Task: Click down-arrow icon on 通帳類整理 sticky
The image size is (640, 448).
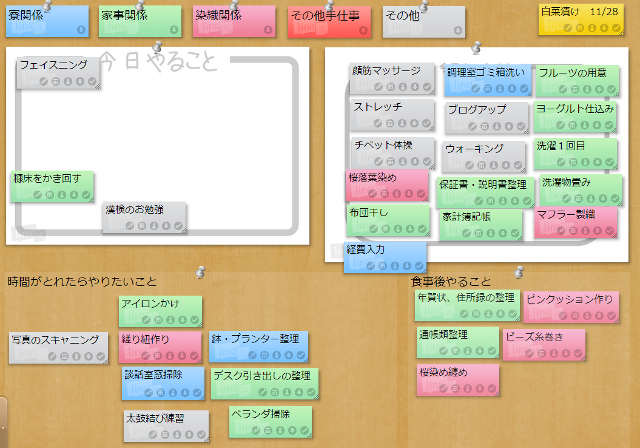Action: click(x=480, y=351)
